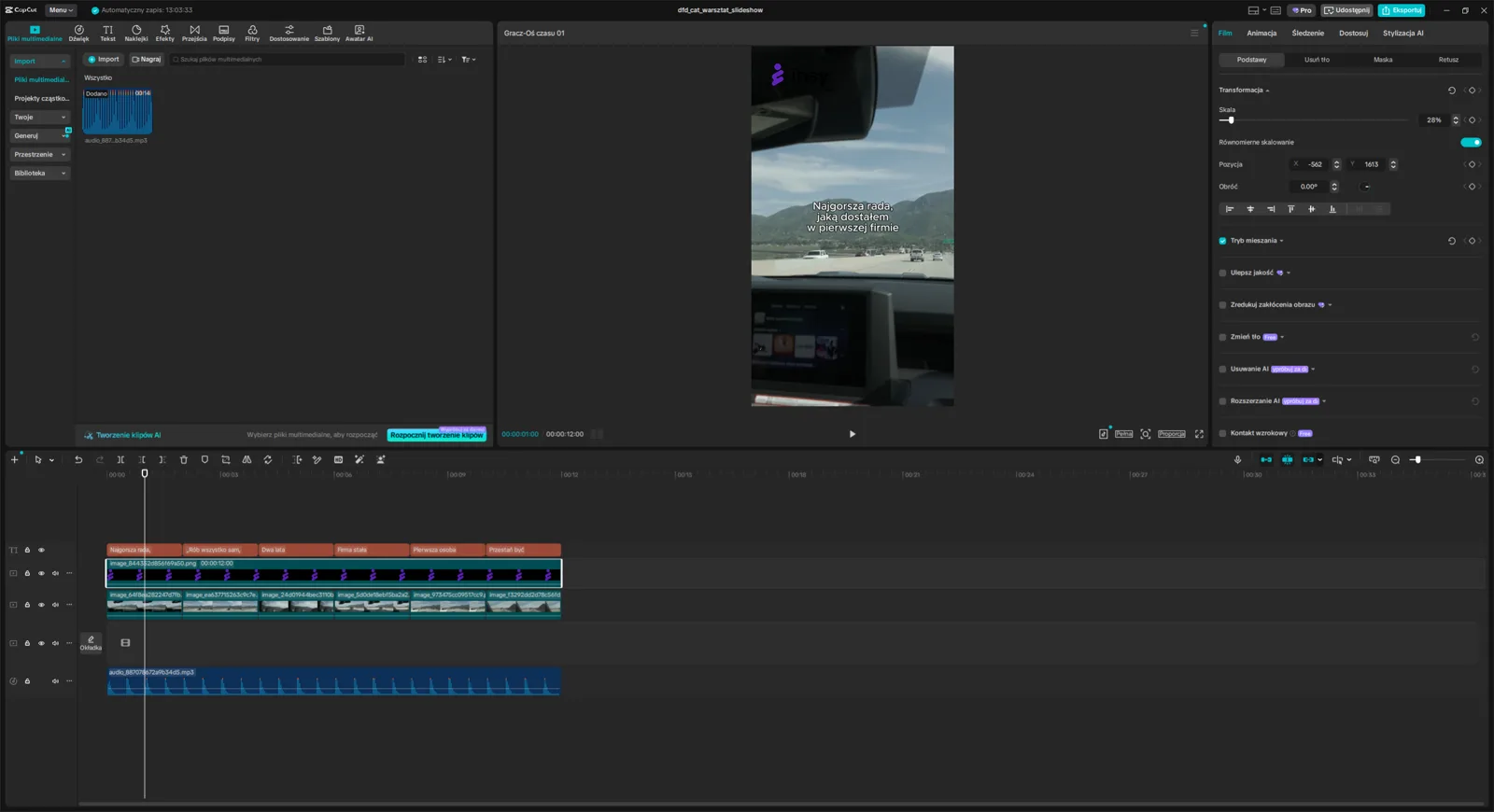Expand the Twoje sidebar section
This screenshot has height=812, width=1494.
[x=40, y=118]
